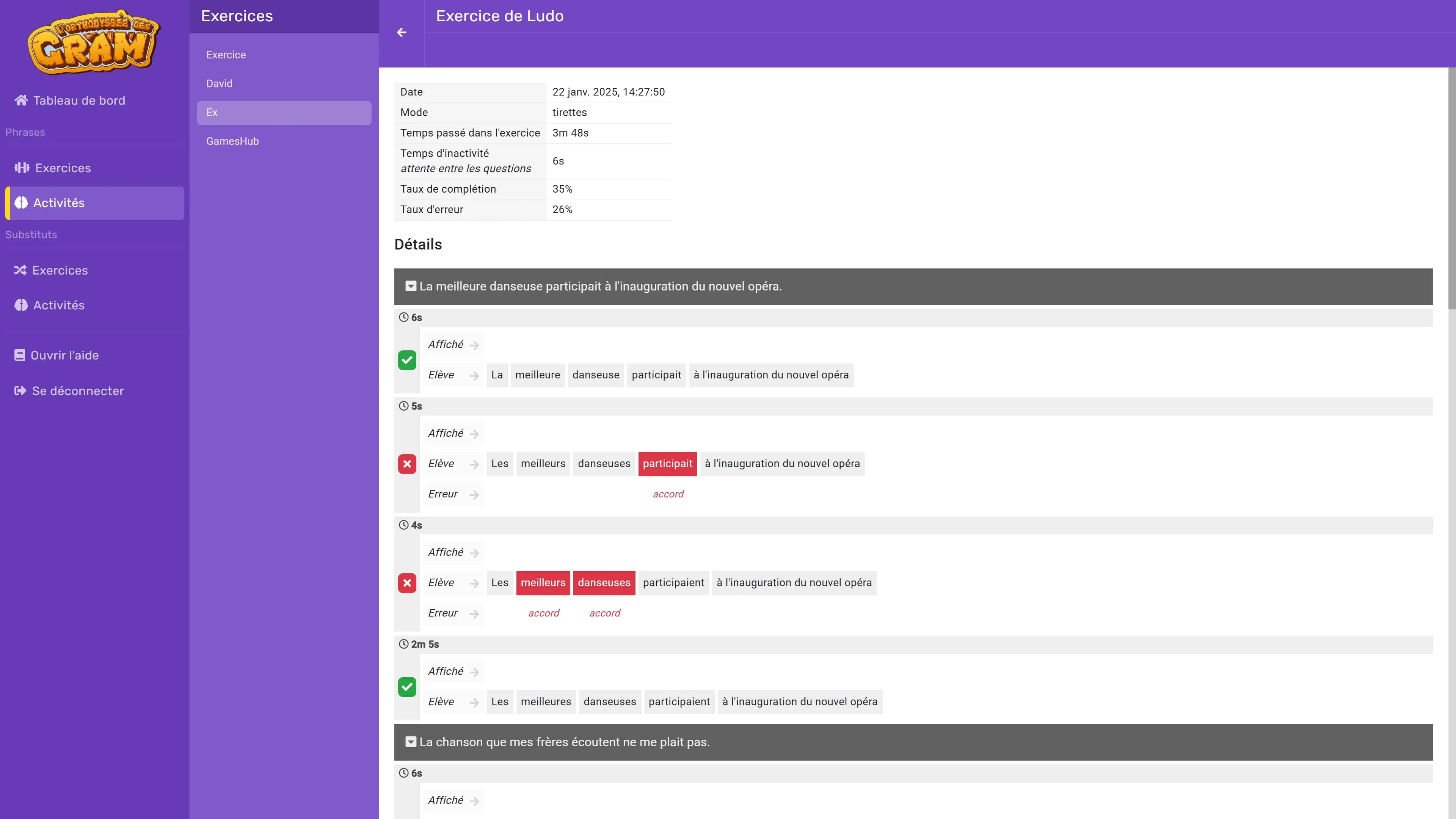Click the L'Orthodyssée des Gram logo

(x=94, y=42)
